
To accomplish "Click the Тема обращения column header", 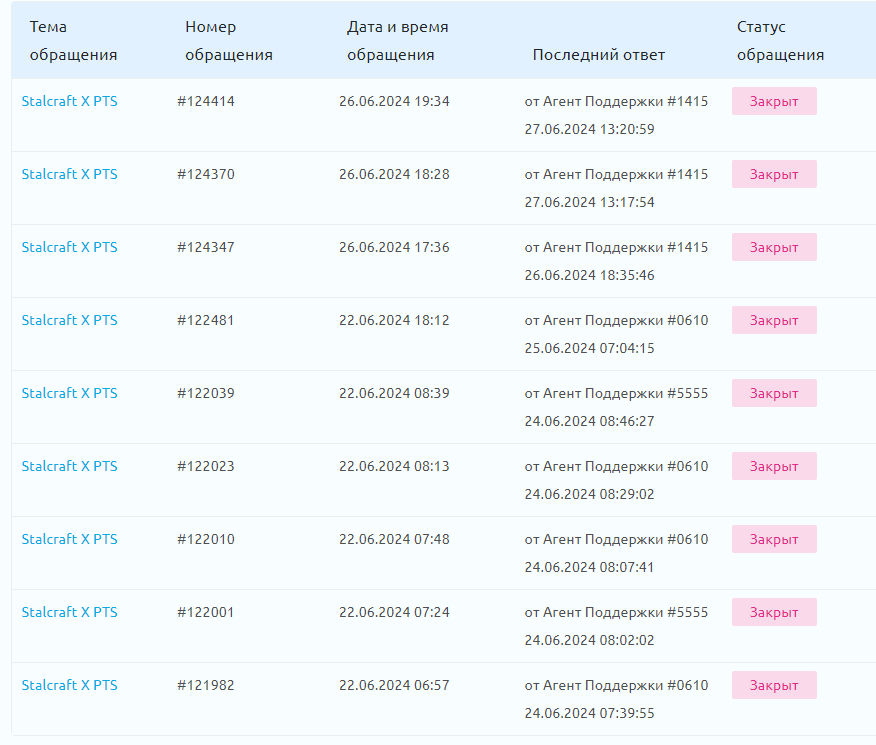I will pos(73,41).
